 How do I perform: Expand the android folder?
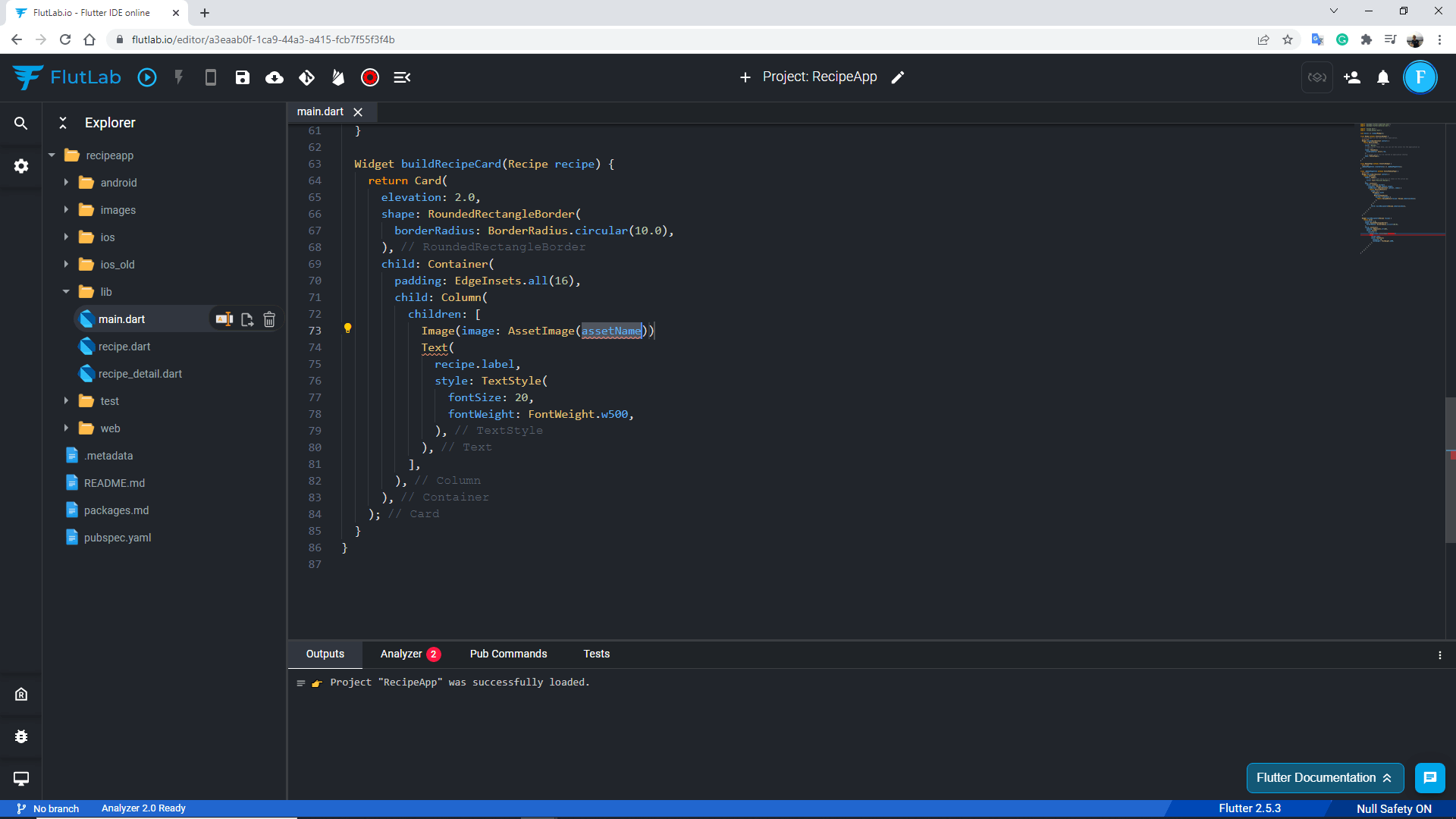click(66, 183)
